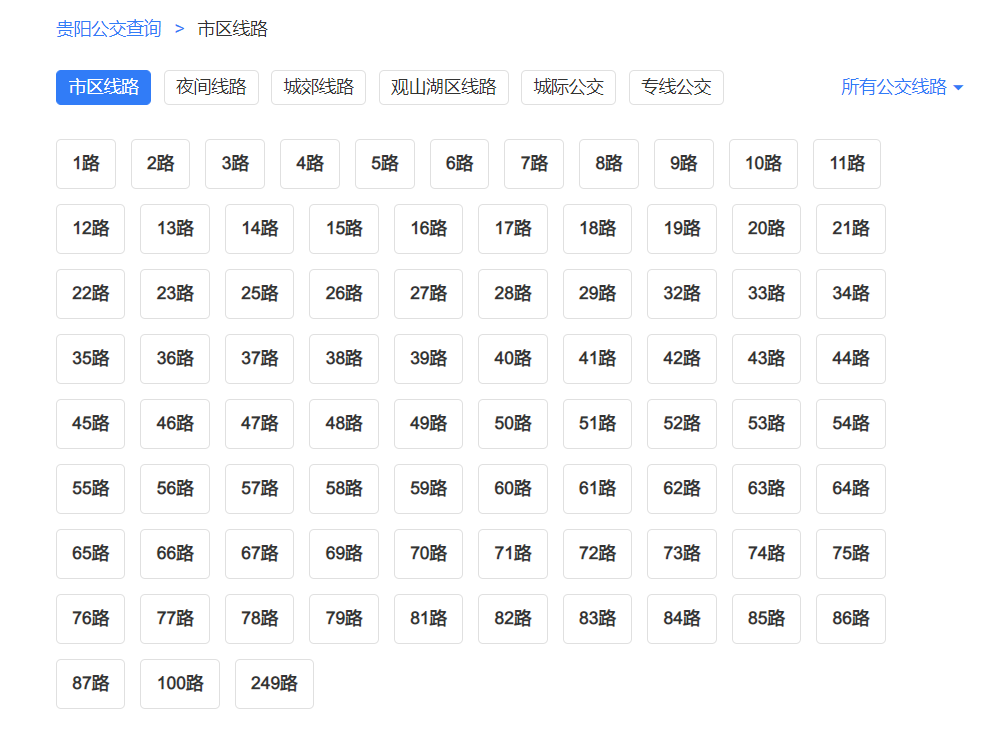Open bus route 87路
The height and width of the screenshot is (742, 986).
click(x=91, y=684)
